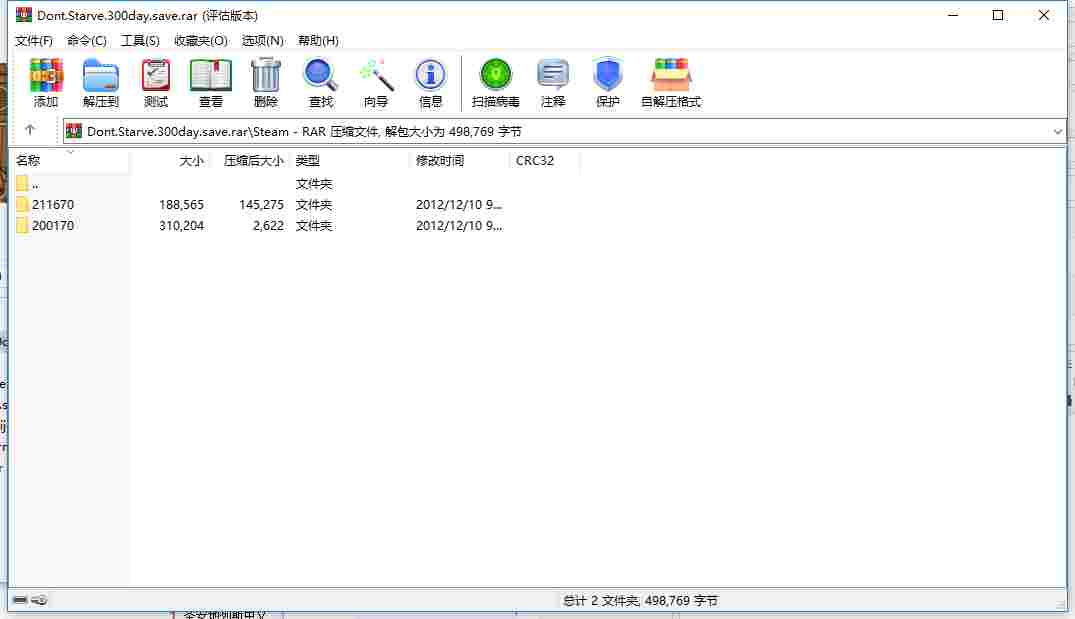Open the 命令(C) menu
1075x619 pixels.
(86, 40)
